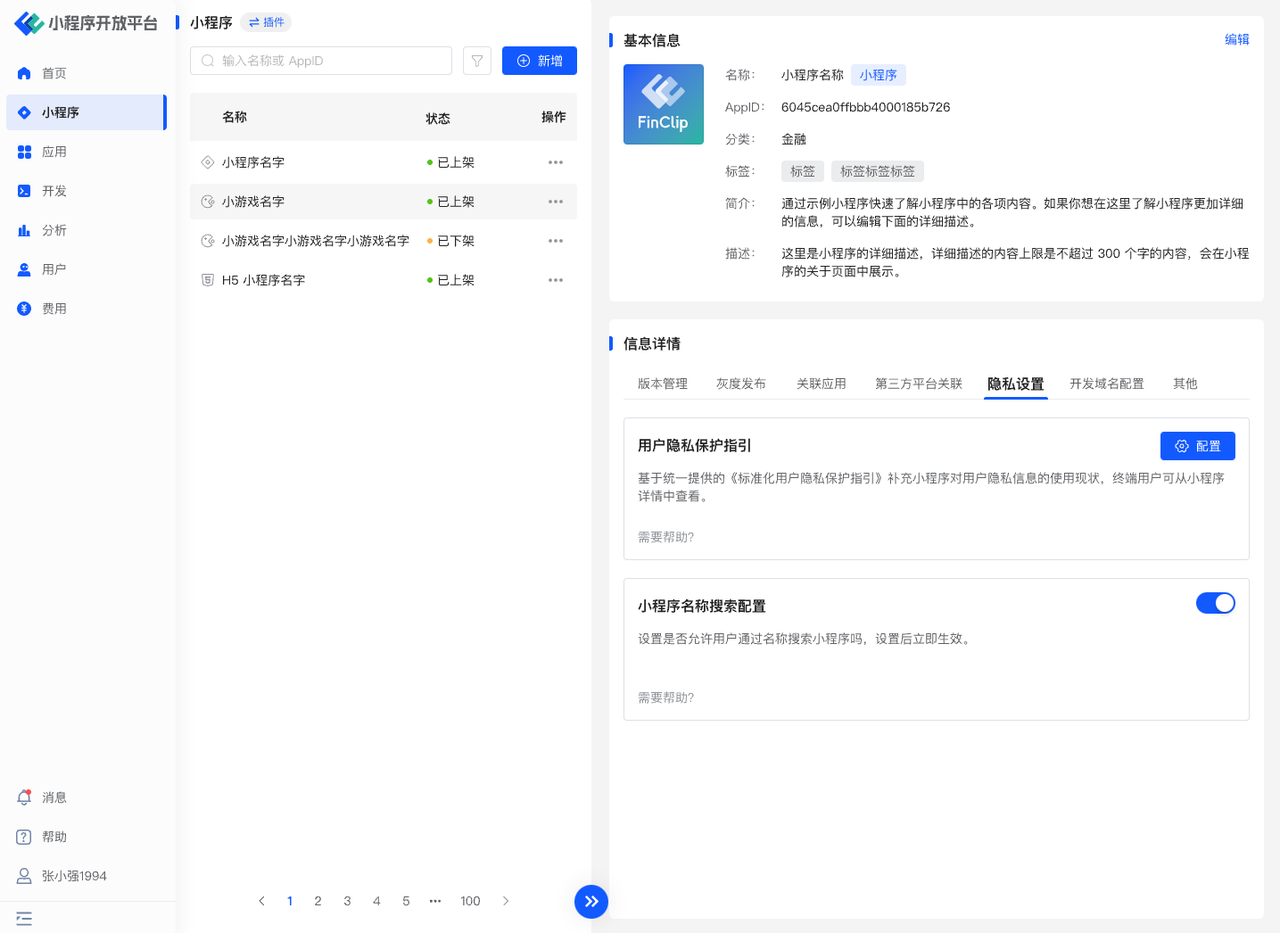The image size is (1280, 933).
Task: Open more actions for 小游戏名字 row
Action: (x=555, y=202)
